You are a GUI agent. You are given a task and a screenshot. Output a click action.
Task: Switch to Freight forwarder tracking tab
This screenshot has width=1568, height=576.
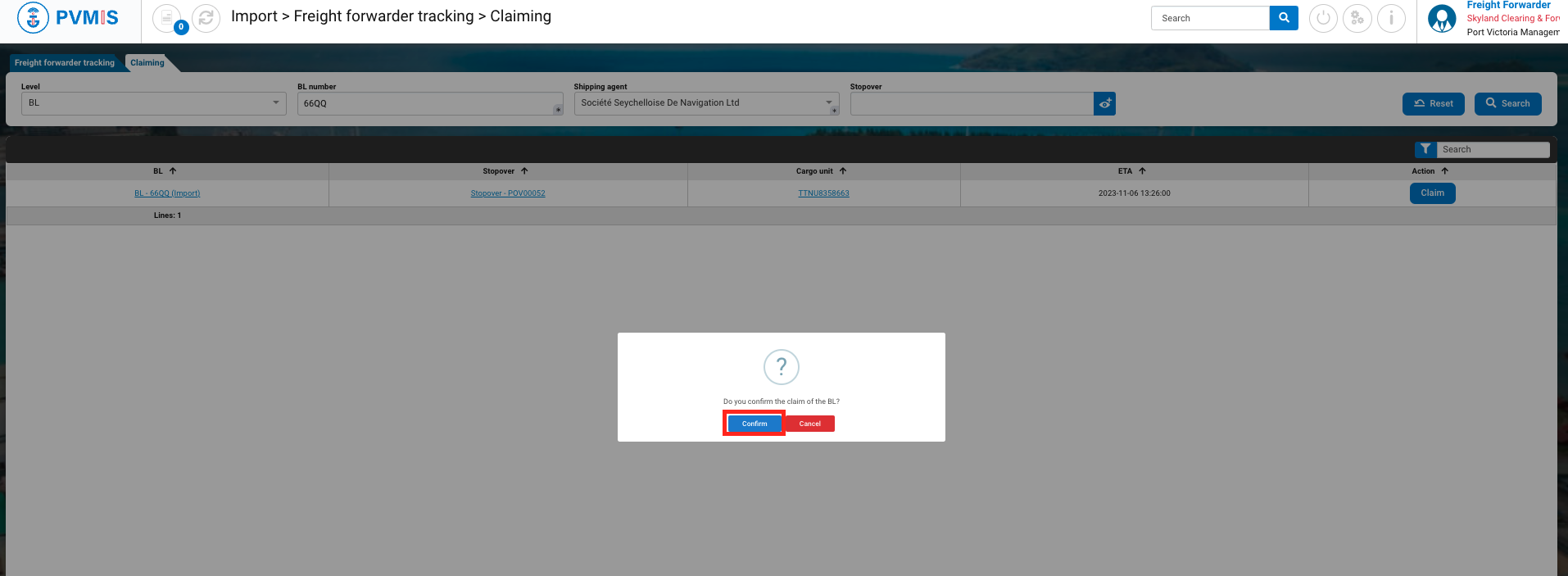[x=65, y=63]
